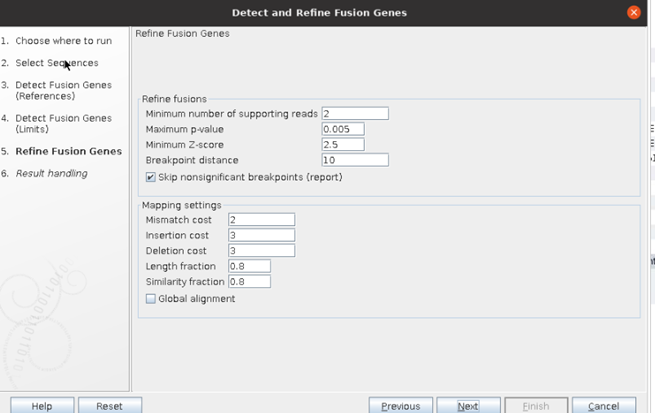Edit the Maximum p-value field

pos(343,129)
